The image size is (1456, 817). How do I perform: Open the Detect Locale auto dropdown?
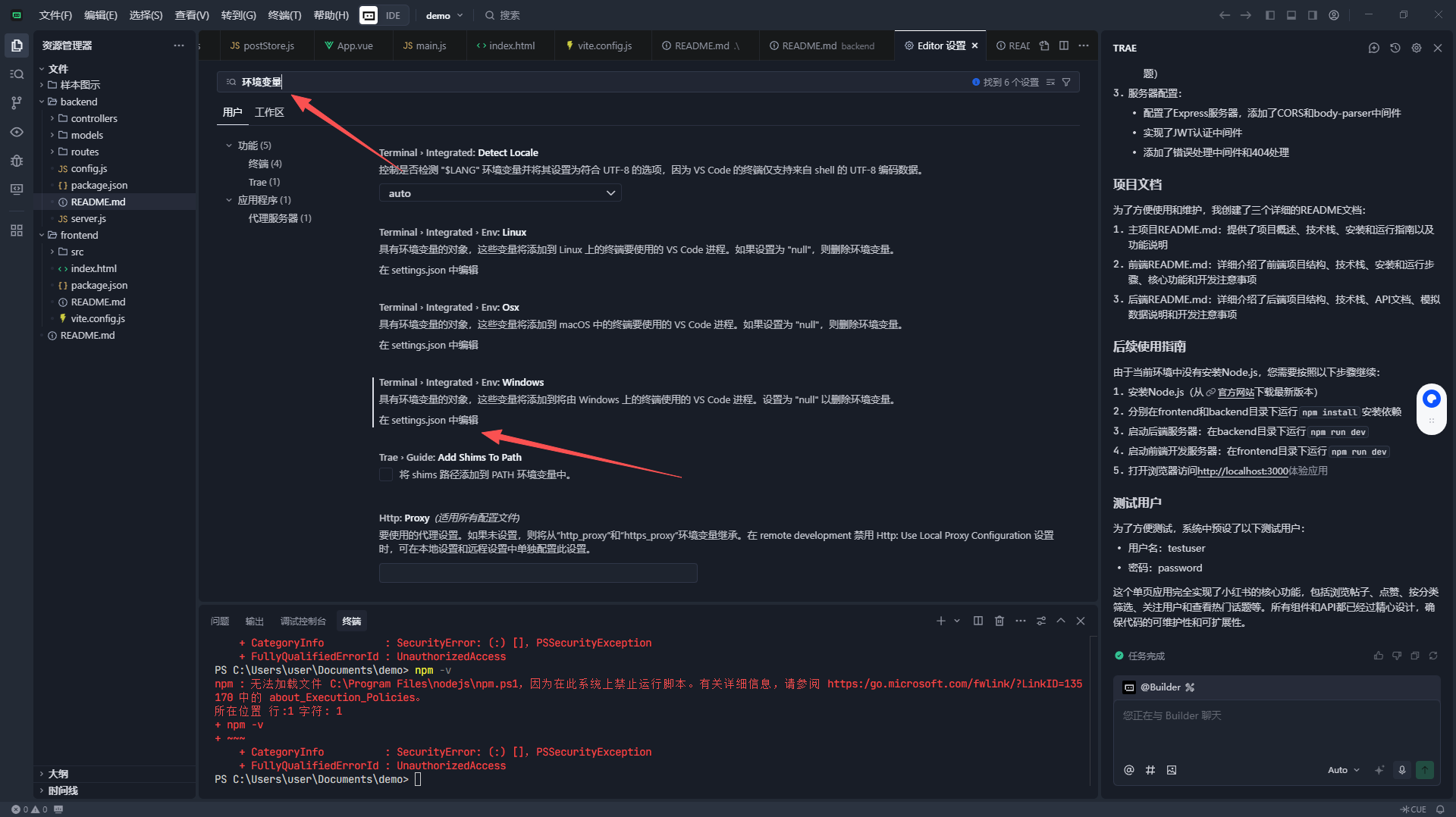coord(500,193)
